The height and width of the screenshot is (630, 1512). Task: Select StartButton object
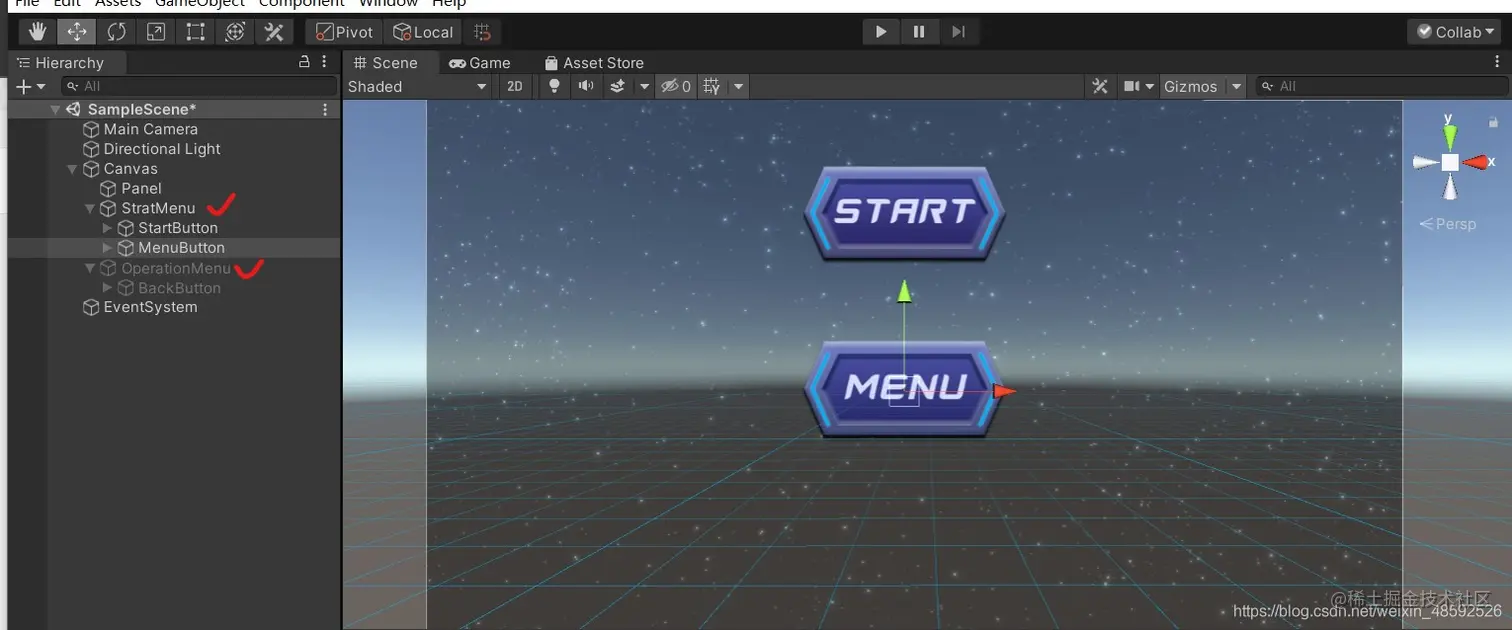tap(177, 228)
